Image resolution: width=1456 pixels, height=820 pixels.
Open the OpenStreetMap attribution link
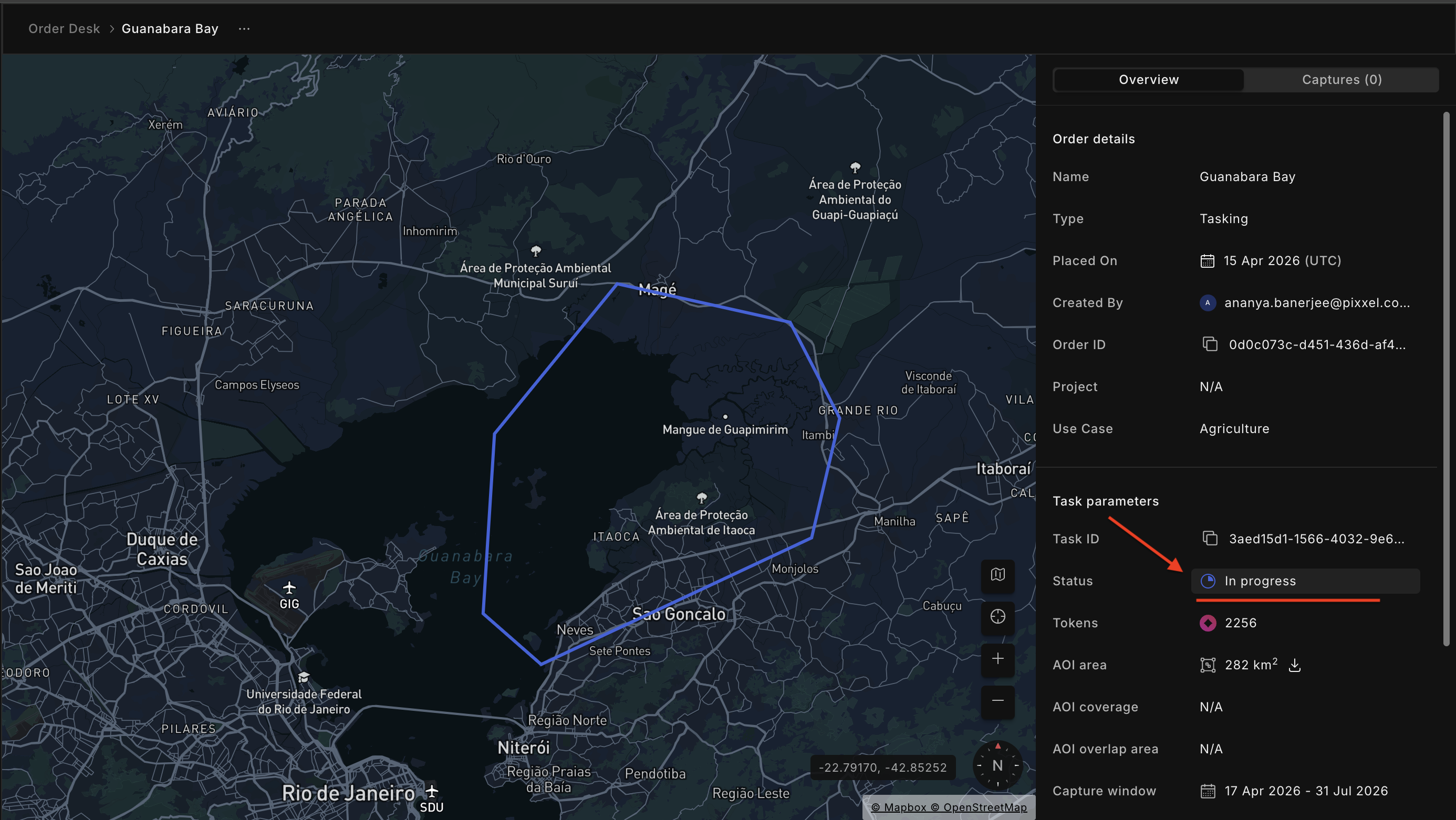979,807
